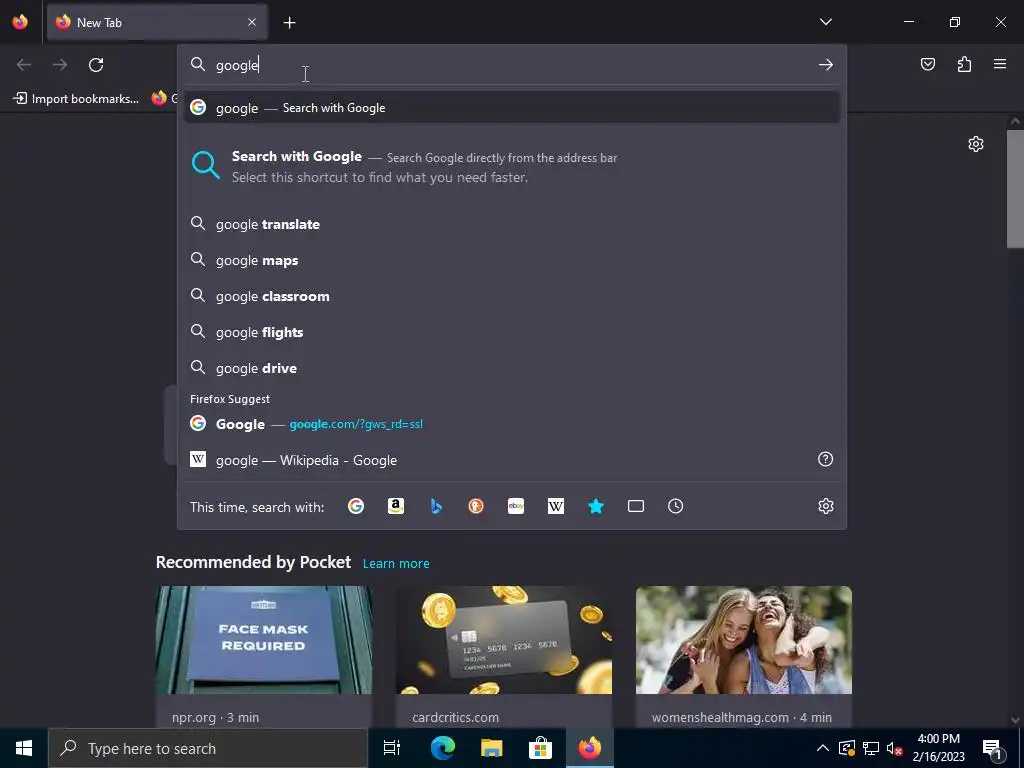
Task: Click the back navigation arrow
Action: [24, 65]
